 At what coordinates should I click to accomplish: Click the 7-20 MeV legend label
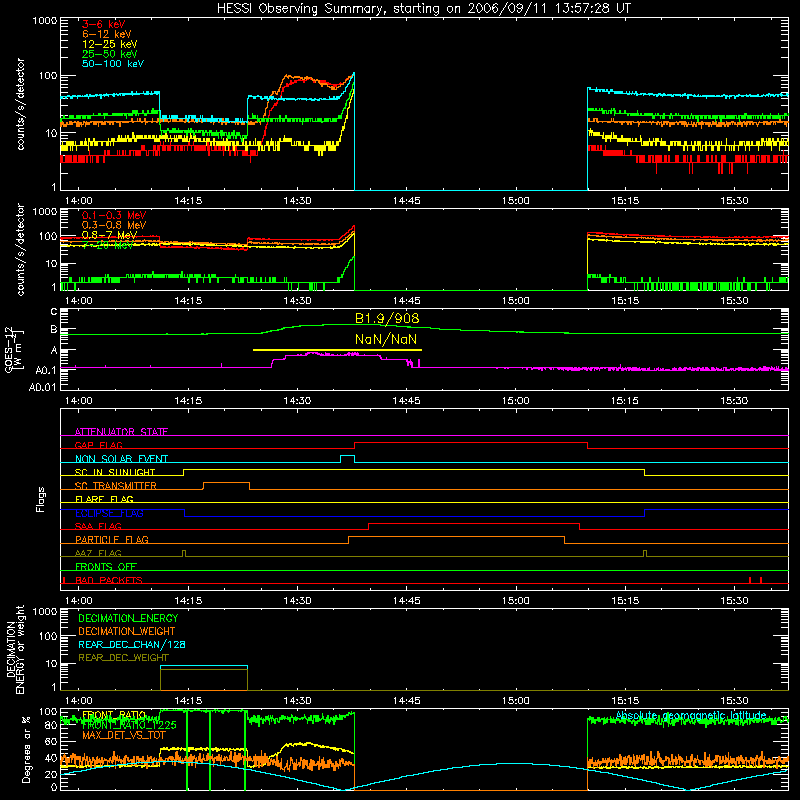[108, 245]
